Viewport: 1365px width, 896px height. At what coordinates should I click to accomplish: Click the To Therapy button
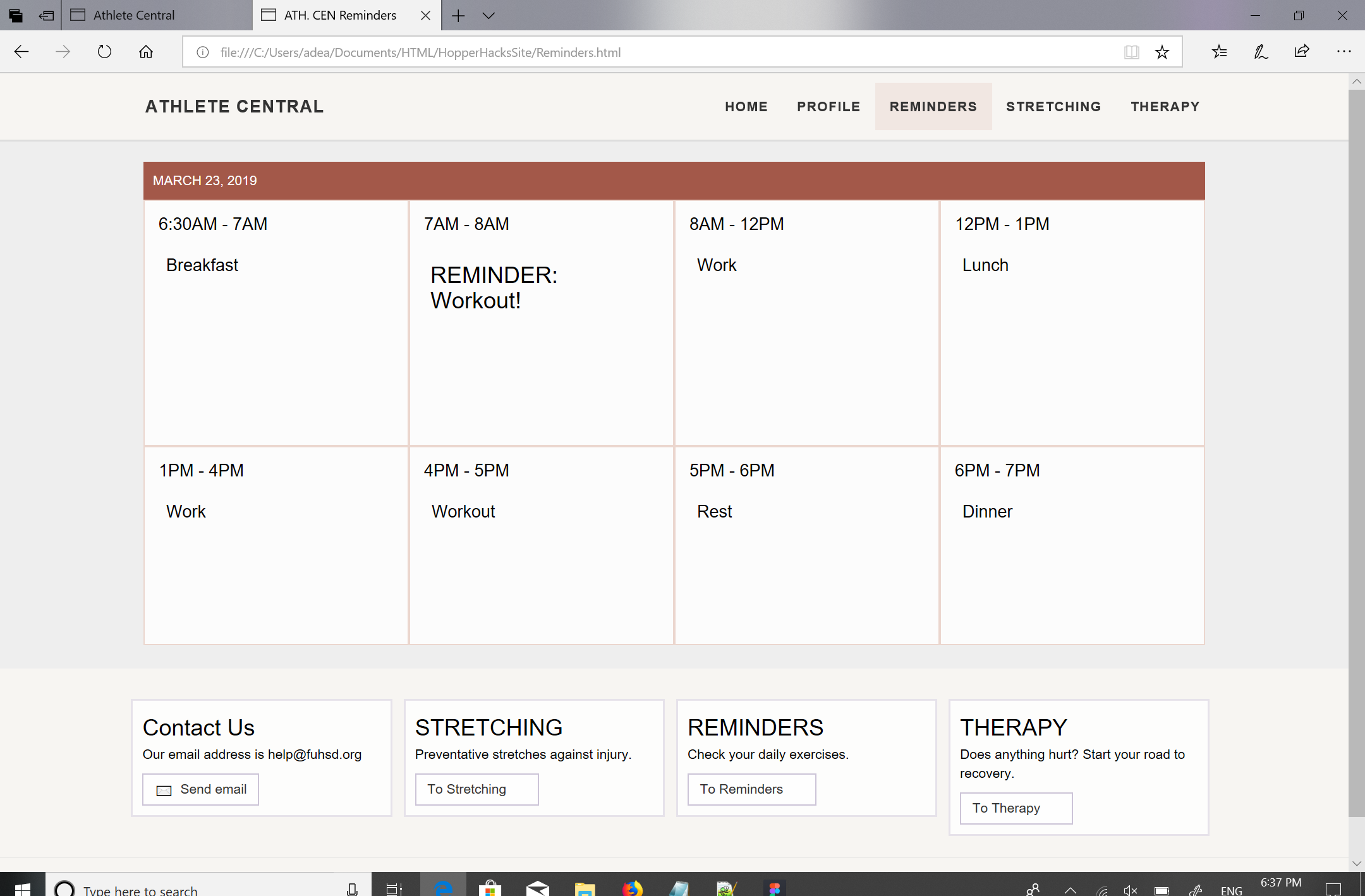pyautogui.click(x=1016, y=808)
